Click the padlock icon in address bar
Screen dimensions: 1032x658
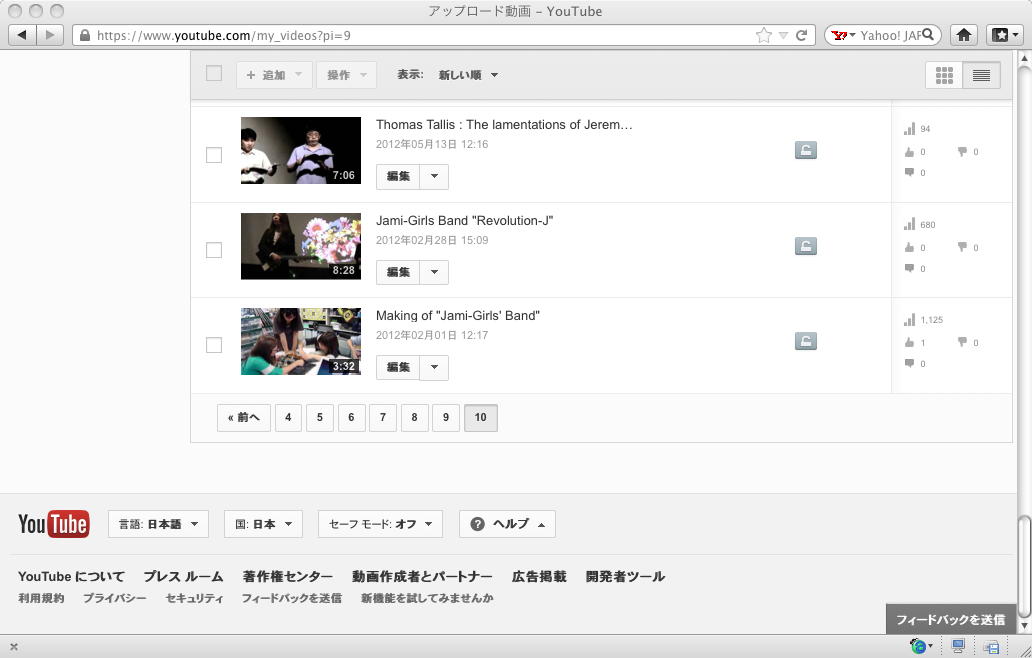coord(85,35)
